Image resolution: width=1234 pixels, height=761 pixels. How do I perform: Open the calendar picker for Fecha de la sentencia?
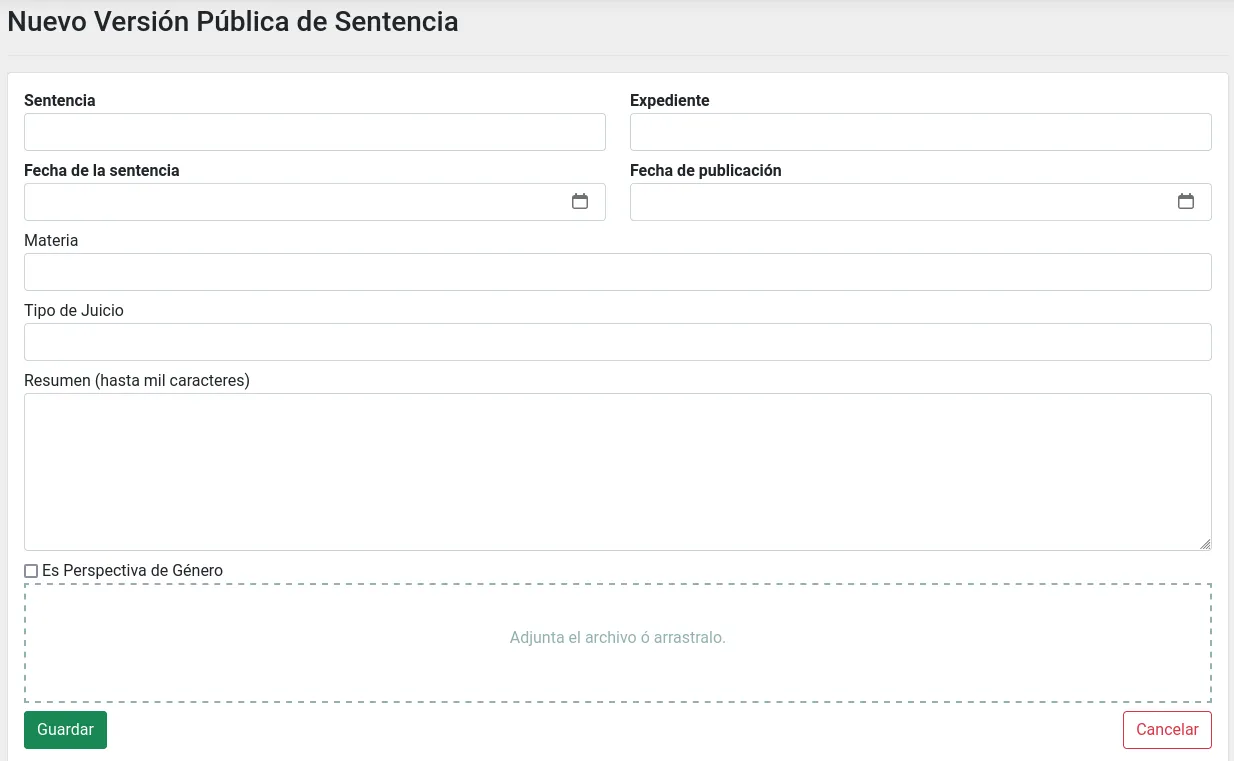(580, 201)
